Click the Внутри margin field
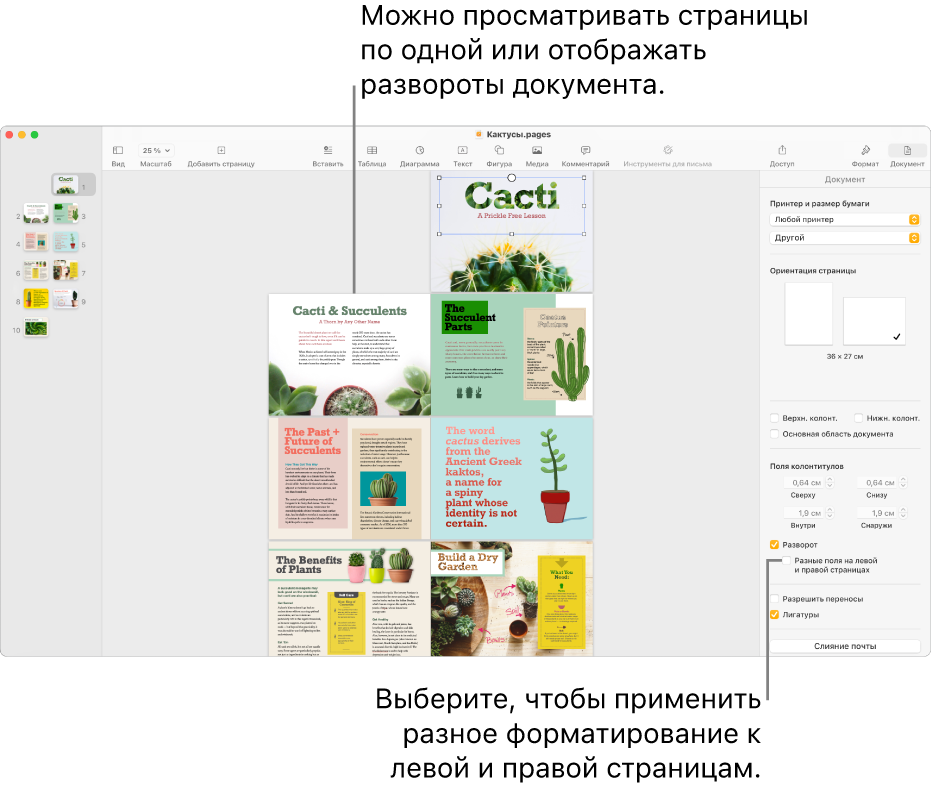931x793 pixels. point(803,513)
